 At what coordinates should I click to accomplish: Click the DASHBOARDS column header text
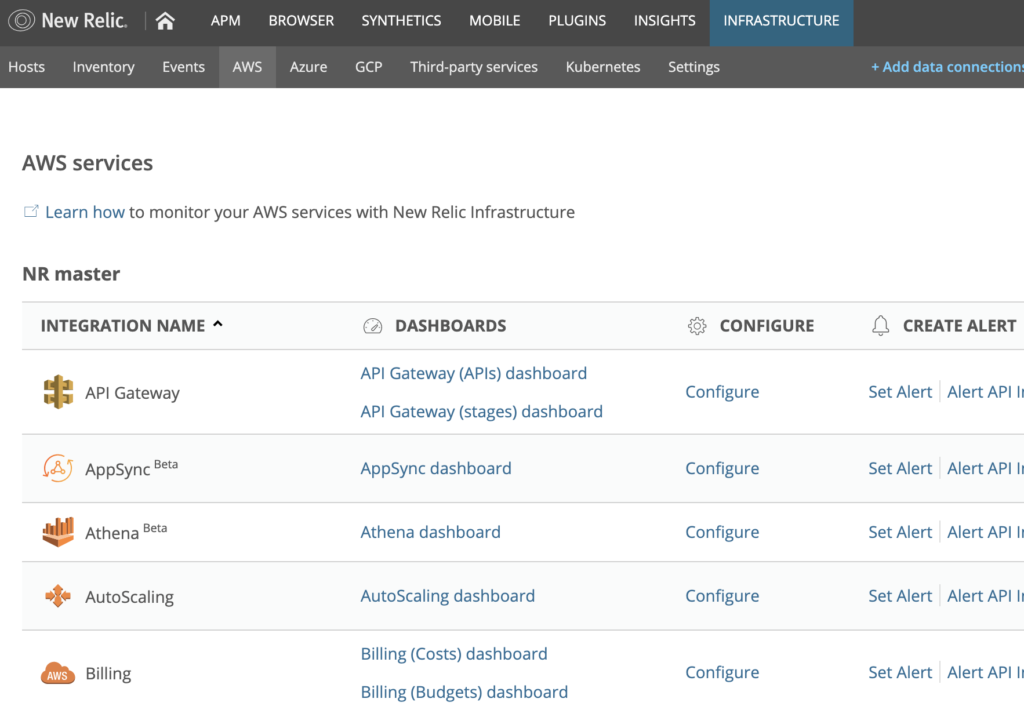451,326
